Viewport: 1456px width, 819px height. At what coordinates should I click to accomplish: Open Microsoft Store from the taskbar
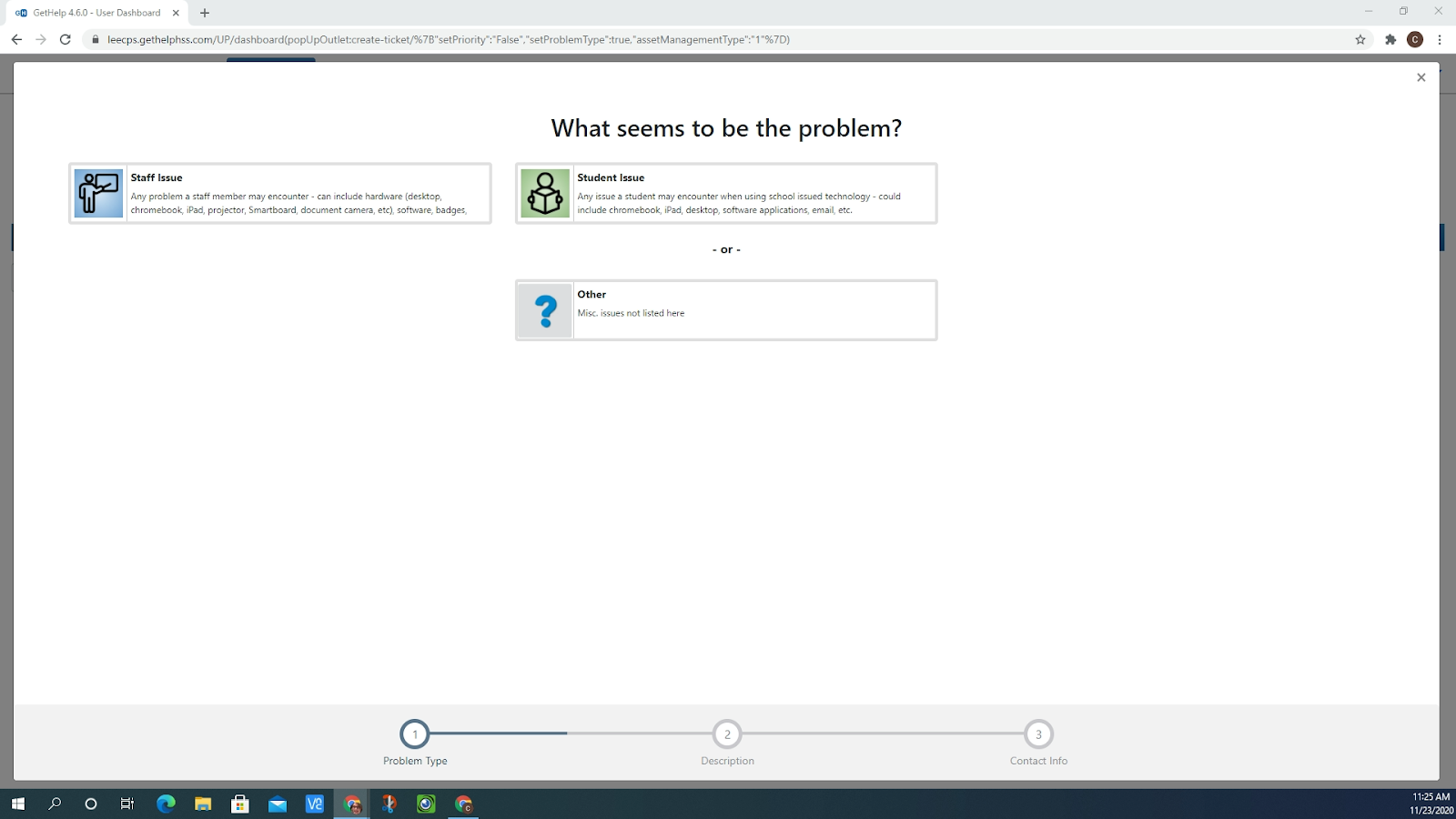tap(240, 804)
